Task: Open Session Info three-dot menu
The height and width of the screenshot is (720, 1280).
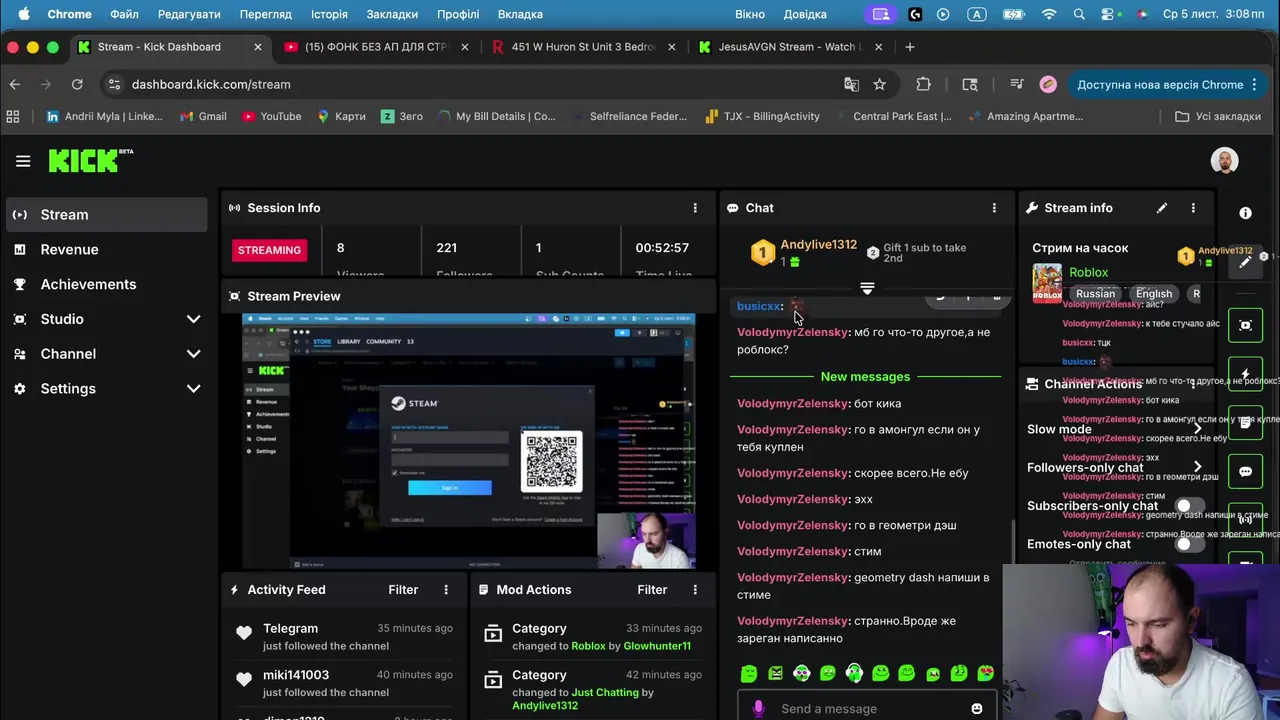Action: coord(695,208)
